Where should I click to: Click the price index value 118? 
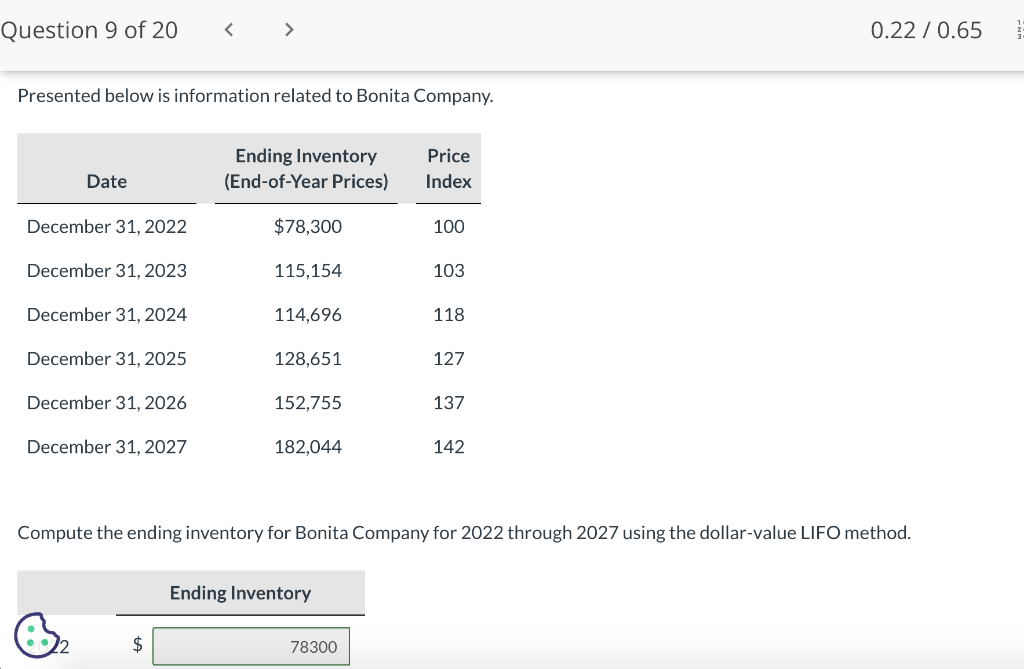[x=449, y=314]
